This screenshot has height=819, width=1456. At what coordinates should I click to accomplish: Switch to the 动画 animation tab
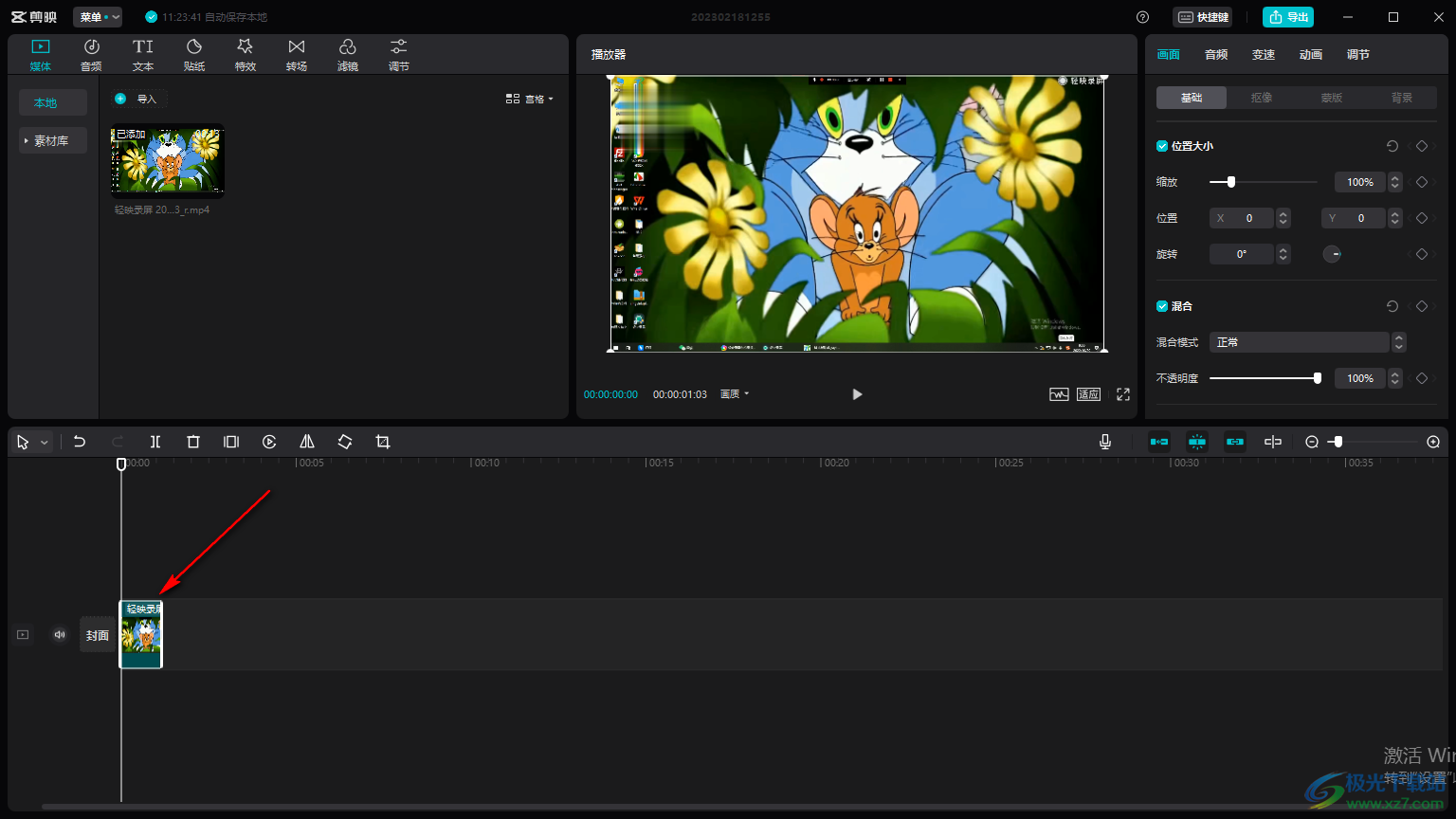[1311, 55]
